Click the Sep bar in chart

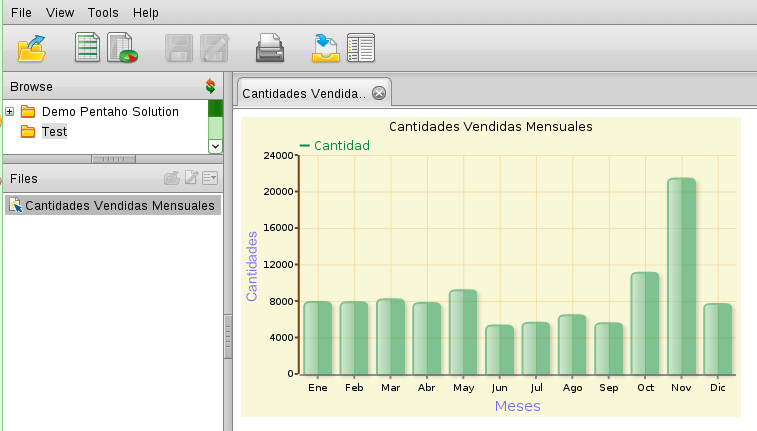(x=609, y=348)
